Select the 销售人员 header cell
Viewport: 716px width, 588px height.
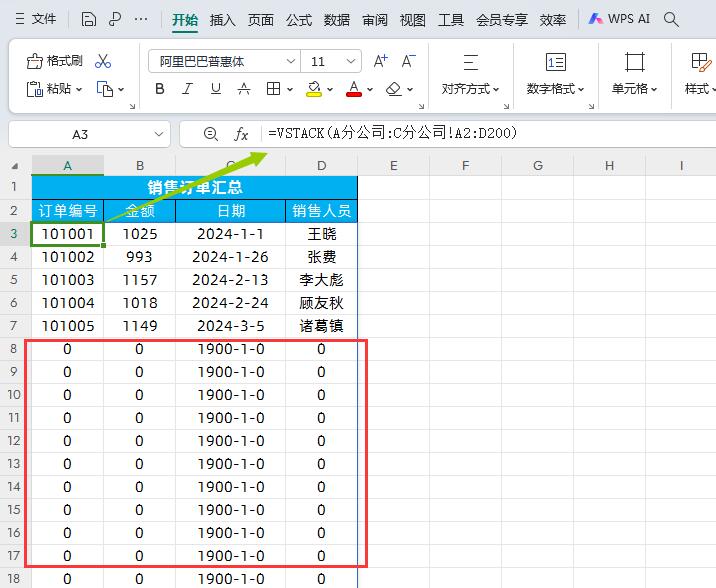(321, 211)
